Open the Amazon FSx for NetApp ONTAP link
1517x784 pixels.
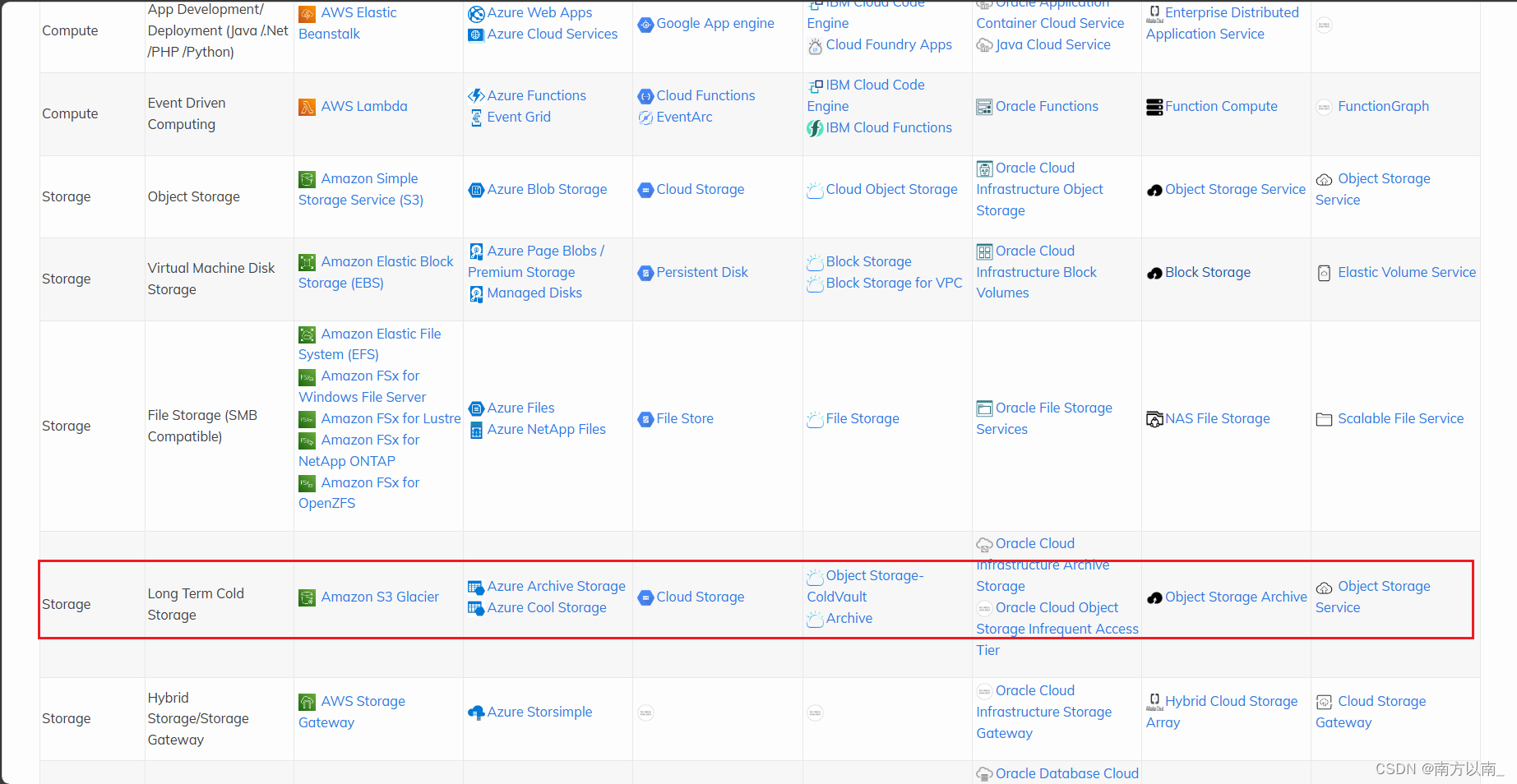(x=359, y=451)
